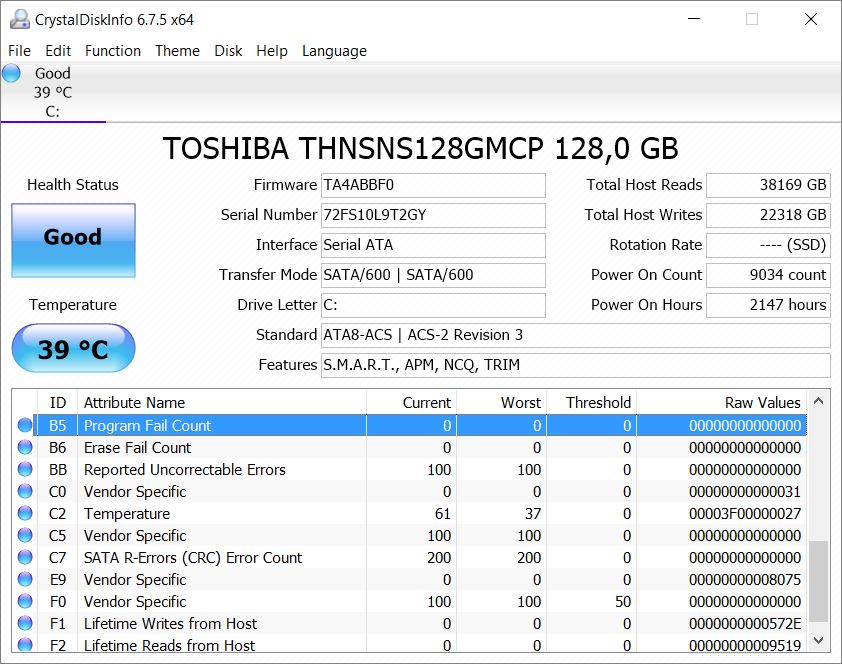Click the attribute list scrollbar thumb
The width and height of the screenshot is (842, 664).
(x=818, y=581)
